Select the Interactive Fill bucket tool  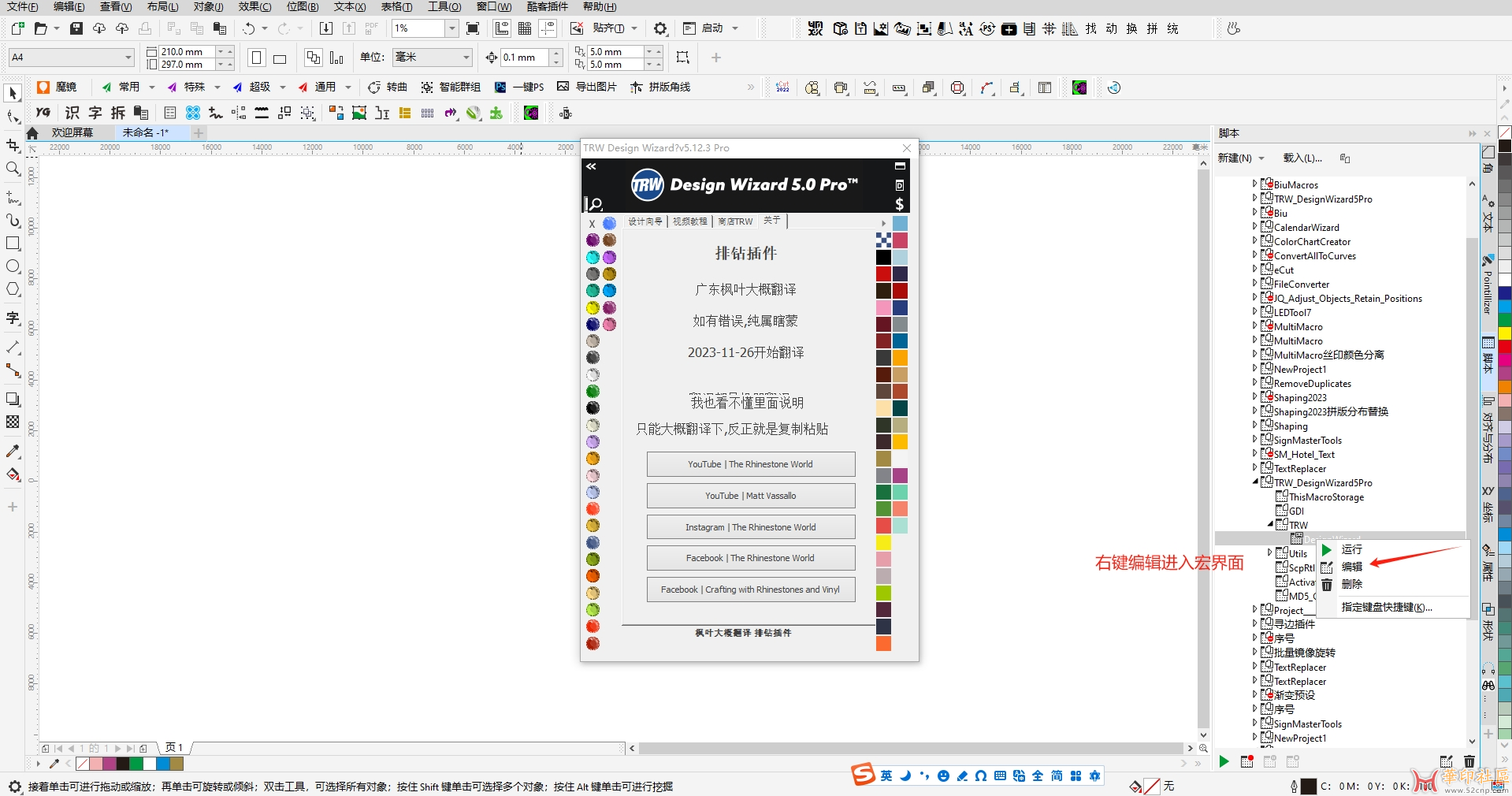[x=13, y=474]
